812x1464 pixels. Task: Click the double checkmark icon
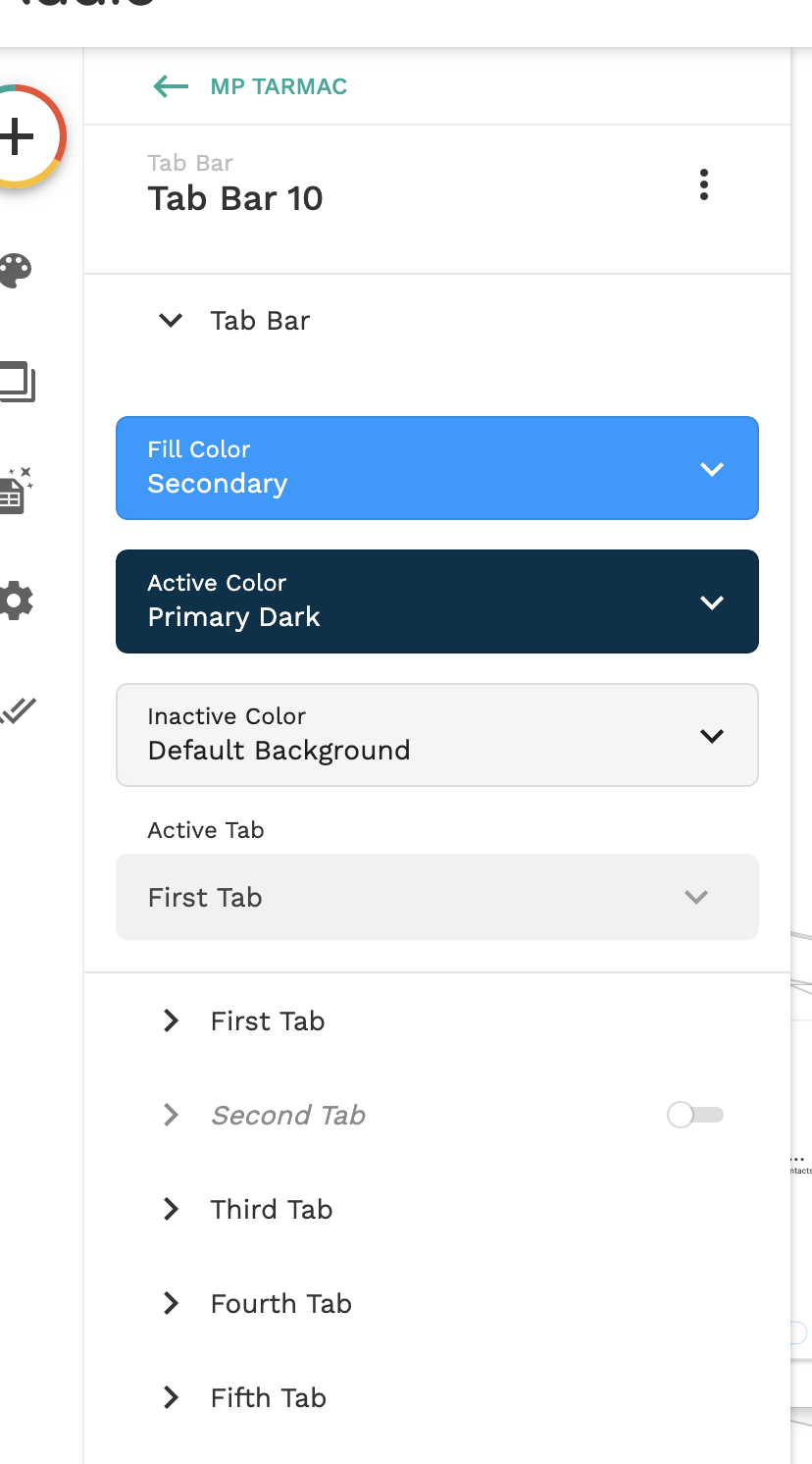(18, 709)
